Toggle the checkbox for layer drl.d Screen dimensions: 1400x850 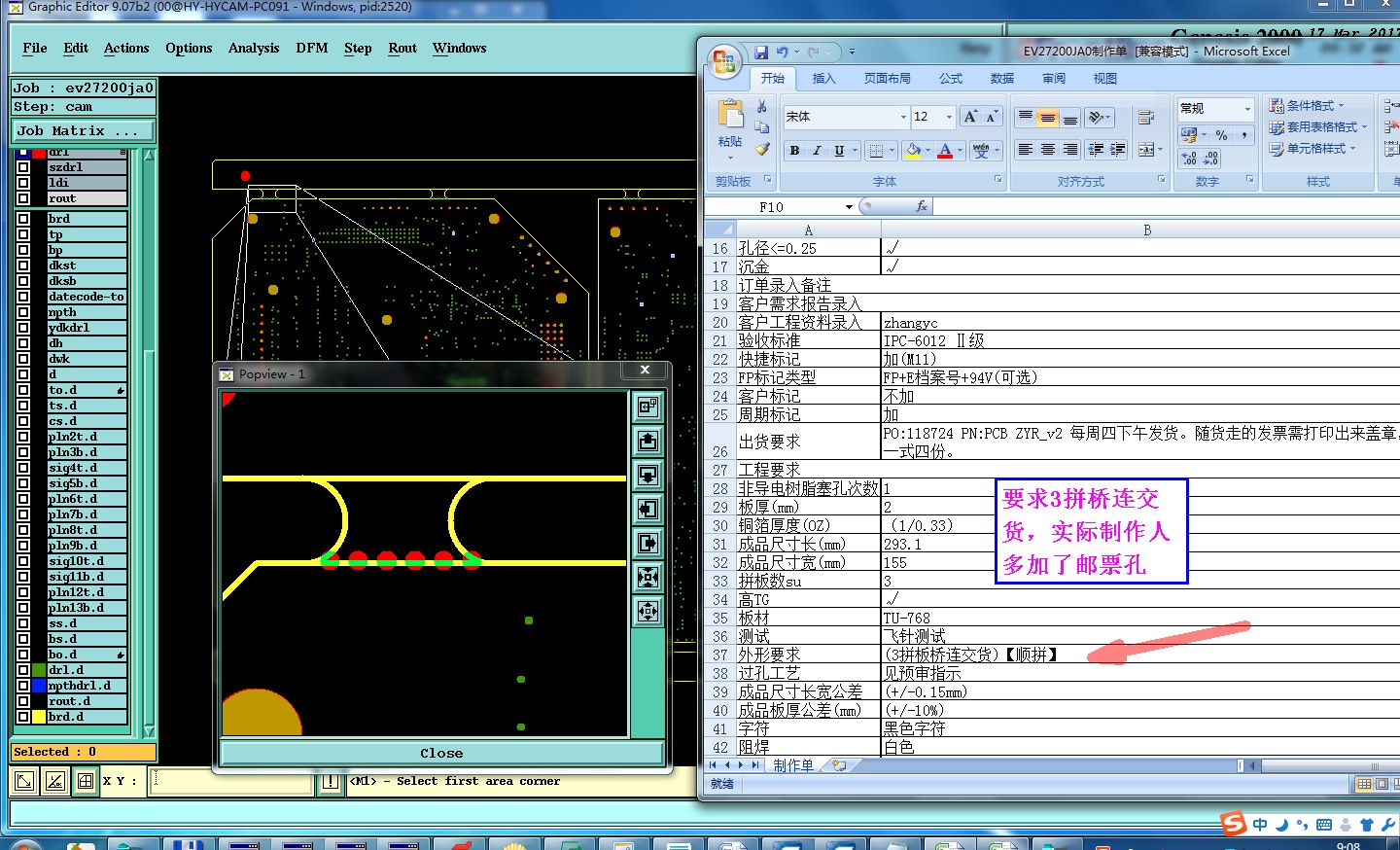coord(23,670)
